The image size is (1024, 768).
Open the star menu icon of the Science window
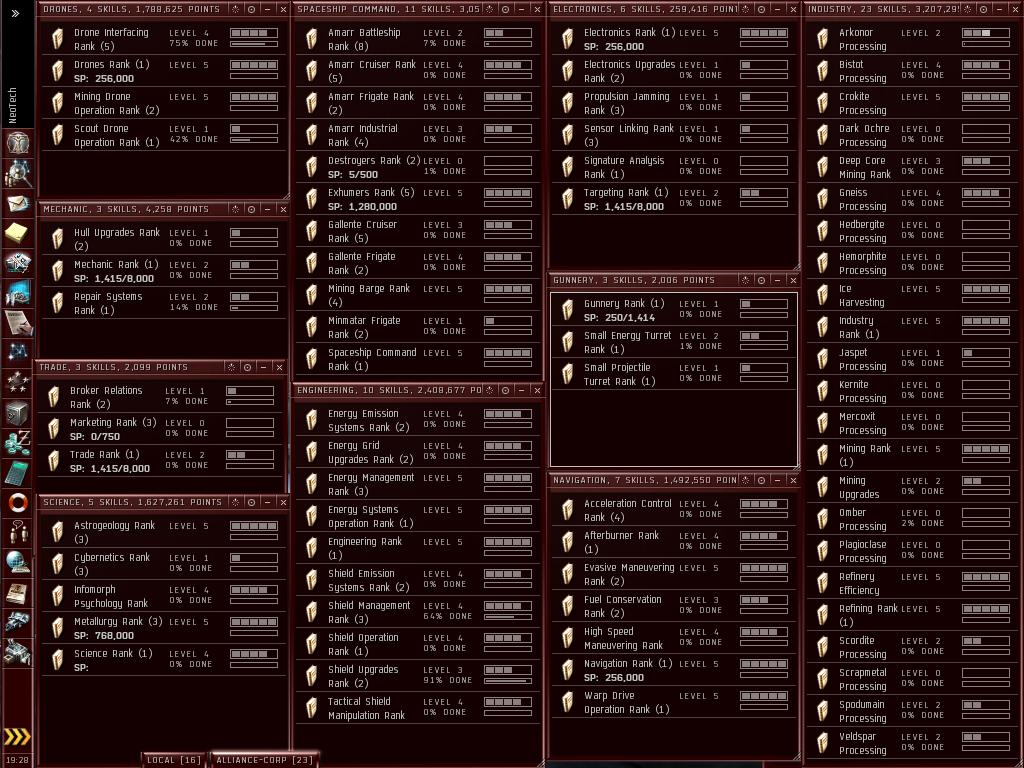pyautogui.click(x=236, y=502)
